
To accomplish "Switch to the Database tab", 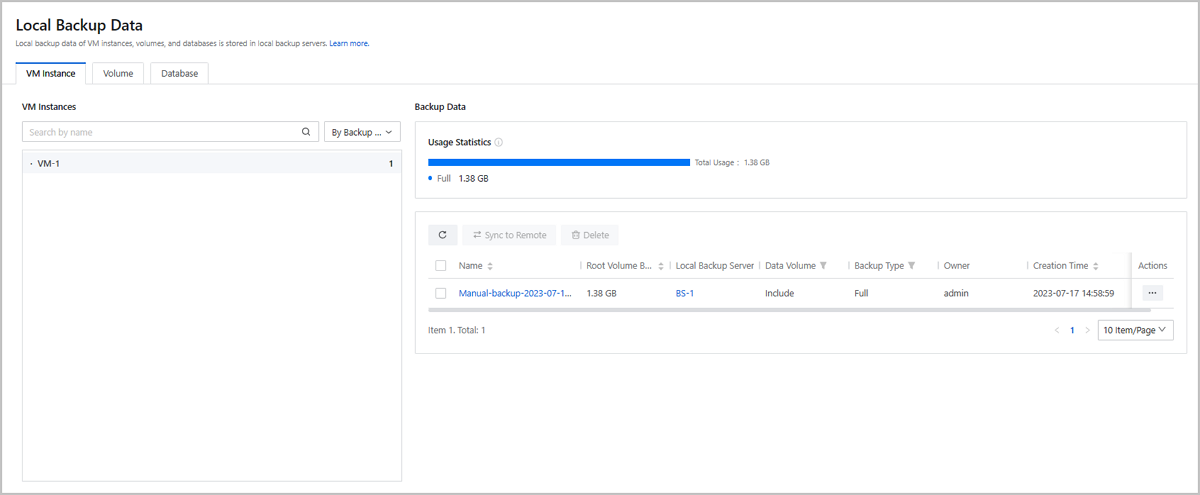I will [x=179, y=73].
